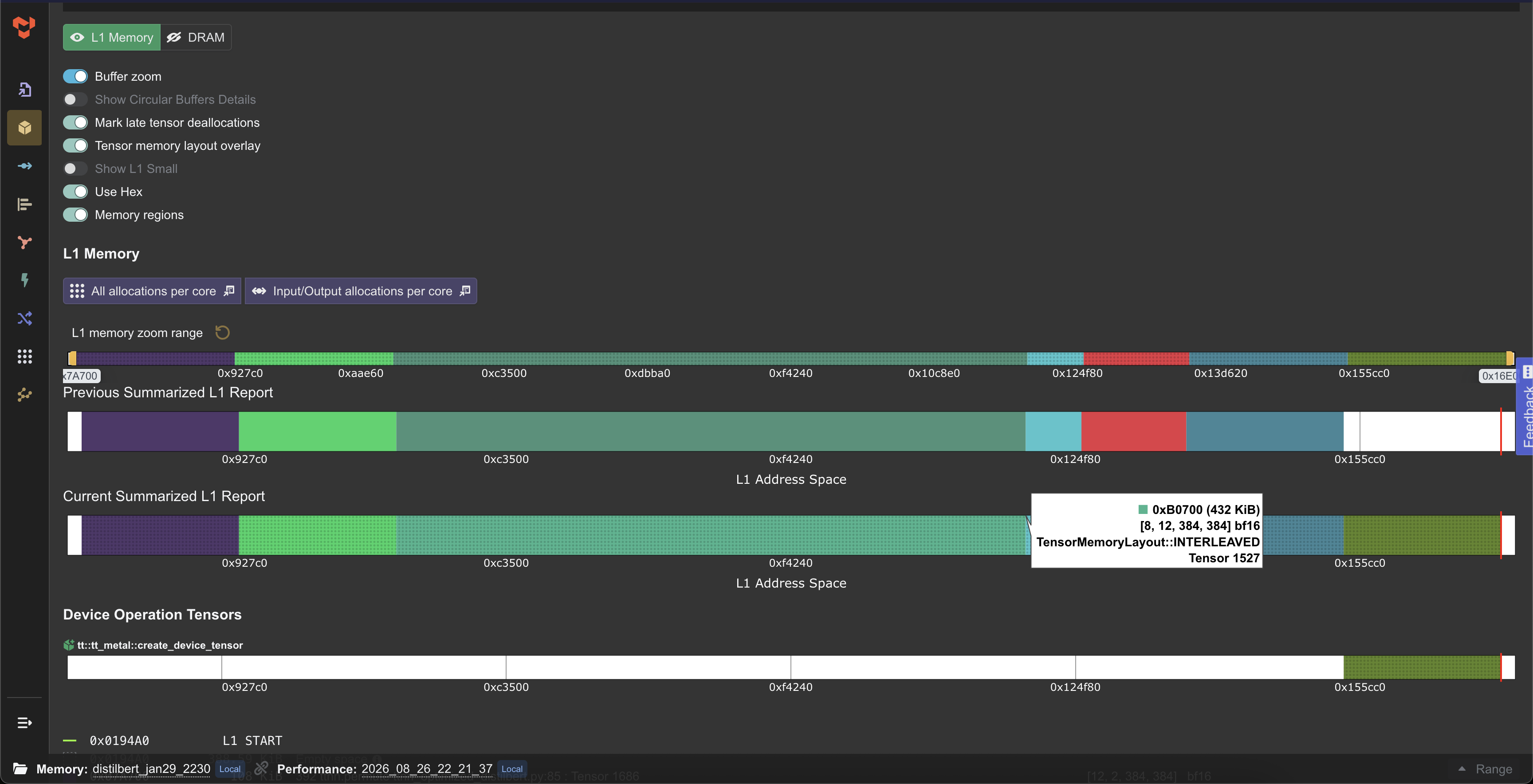
Task: Click the folder icon beside Memory label
Action: coord(20,768)
